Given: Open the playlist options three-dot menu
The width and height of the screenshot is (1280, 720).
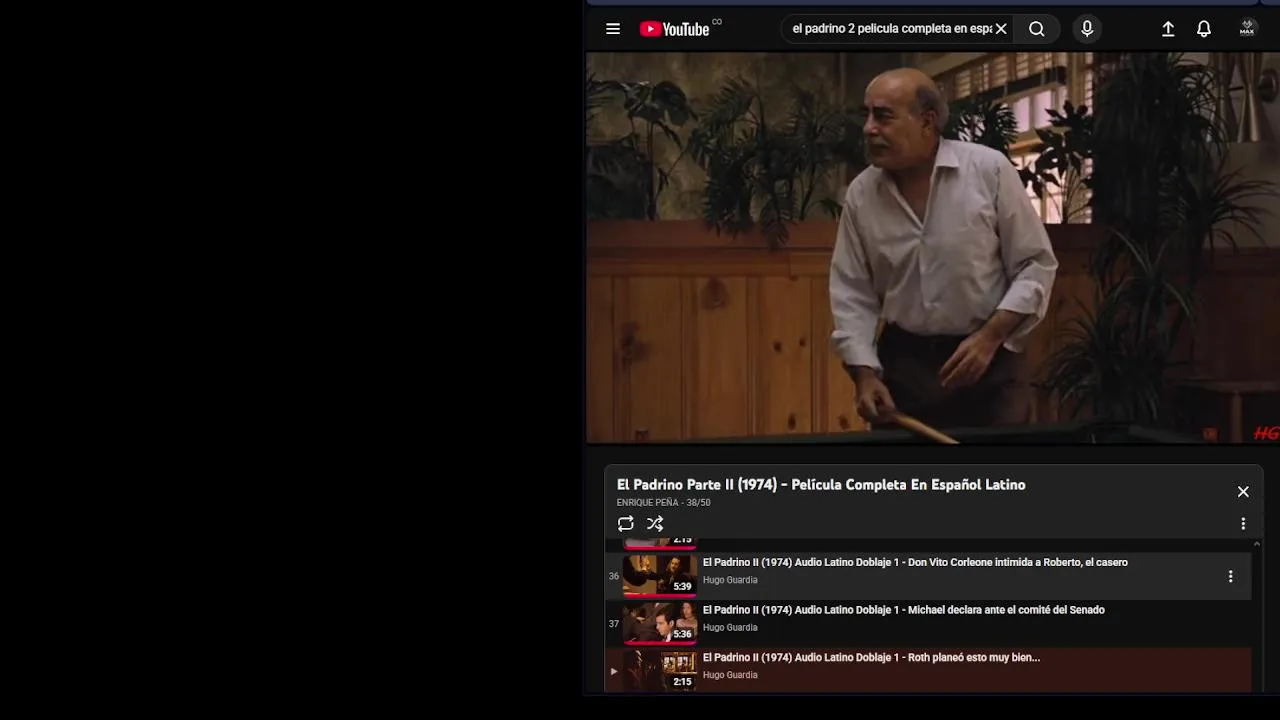Looking at the screenshot, I should click(x=1243, y=524).
